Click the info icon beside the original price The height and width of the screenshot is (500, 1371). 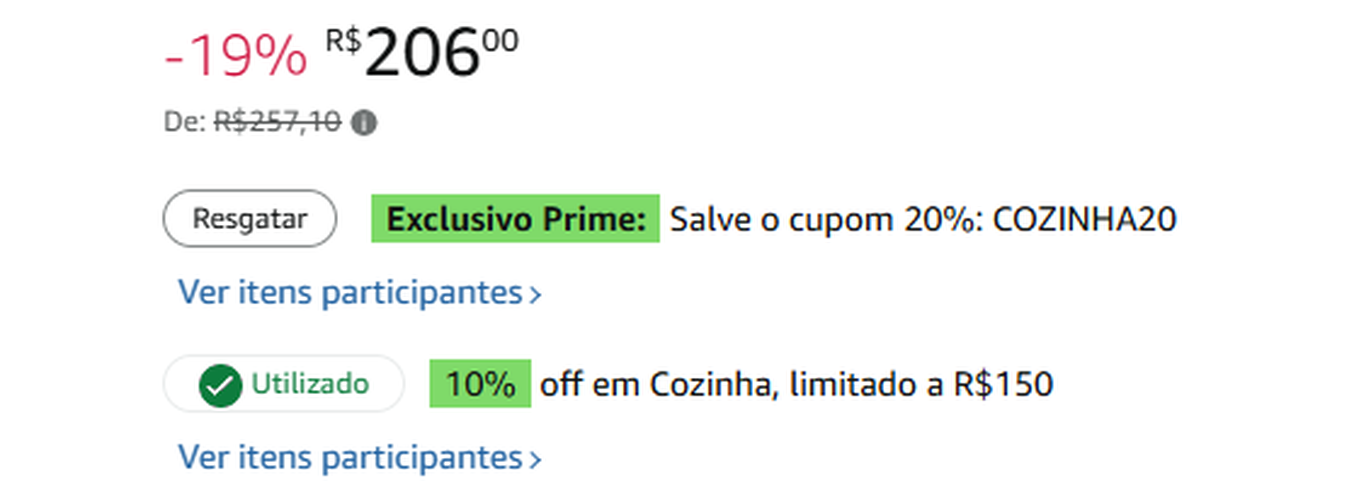point(365,123)
